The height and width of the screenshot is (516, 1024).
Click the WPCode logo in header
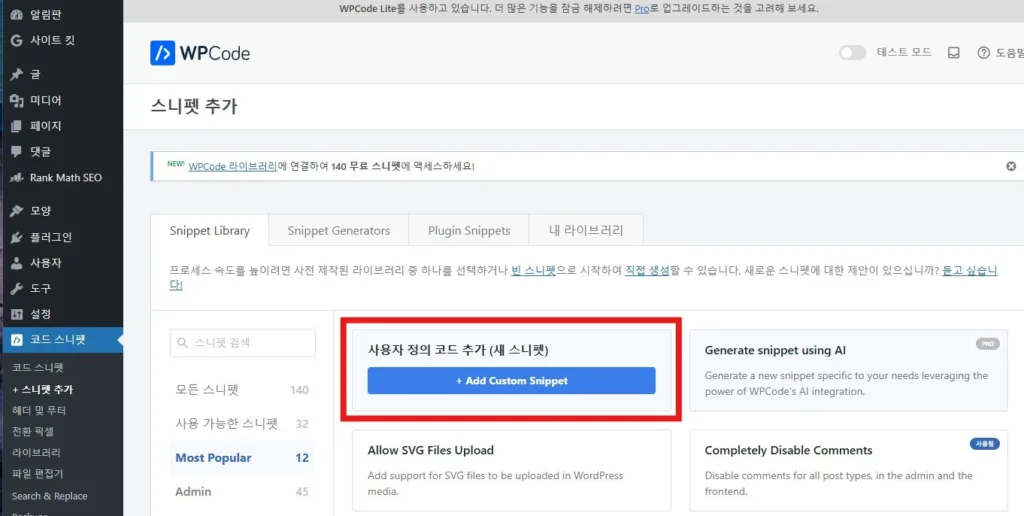pyautogui.click(x=200, y=54)
